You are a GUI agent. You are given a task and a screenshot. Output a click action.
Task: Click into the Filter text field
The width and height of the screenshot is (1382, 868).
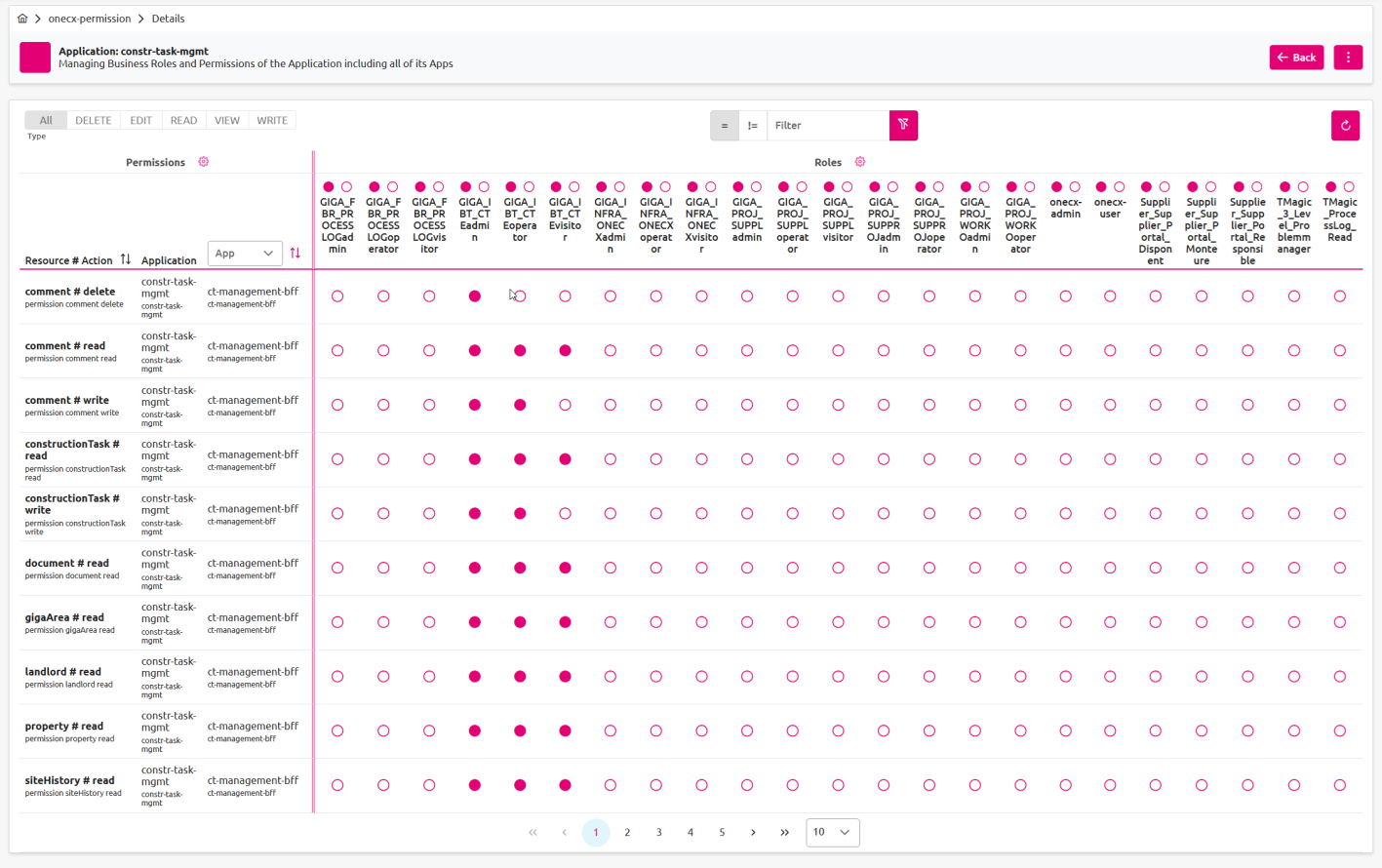pyautogui.click(x=827, y=126)
